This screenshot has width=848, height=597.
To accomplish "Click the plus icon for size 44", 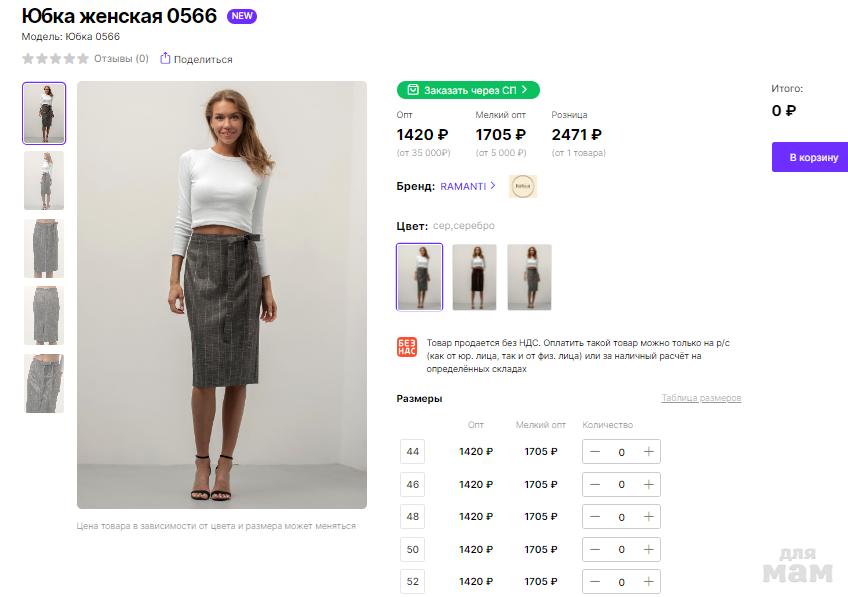I will (x=648, y=452).
